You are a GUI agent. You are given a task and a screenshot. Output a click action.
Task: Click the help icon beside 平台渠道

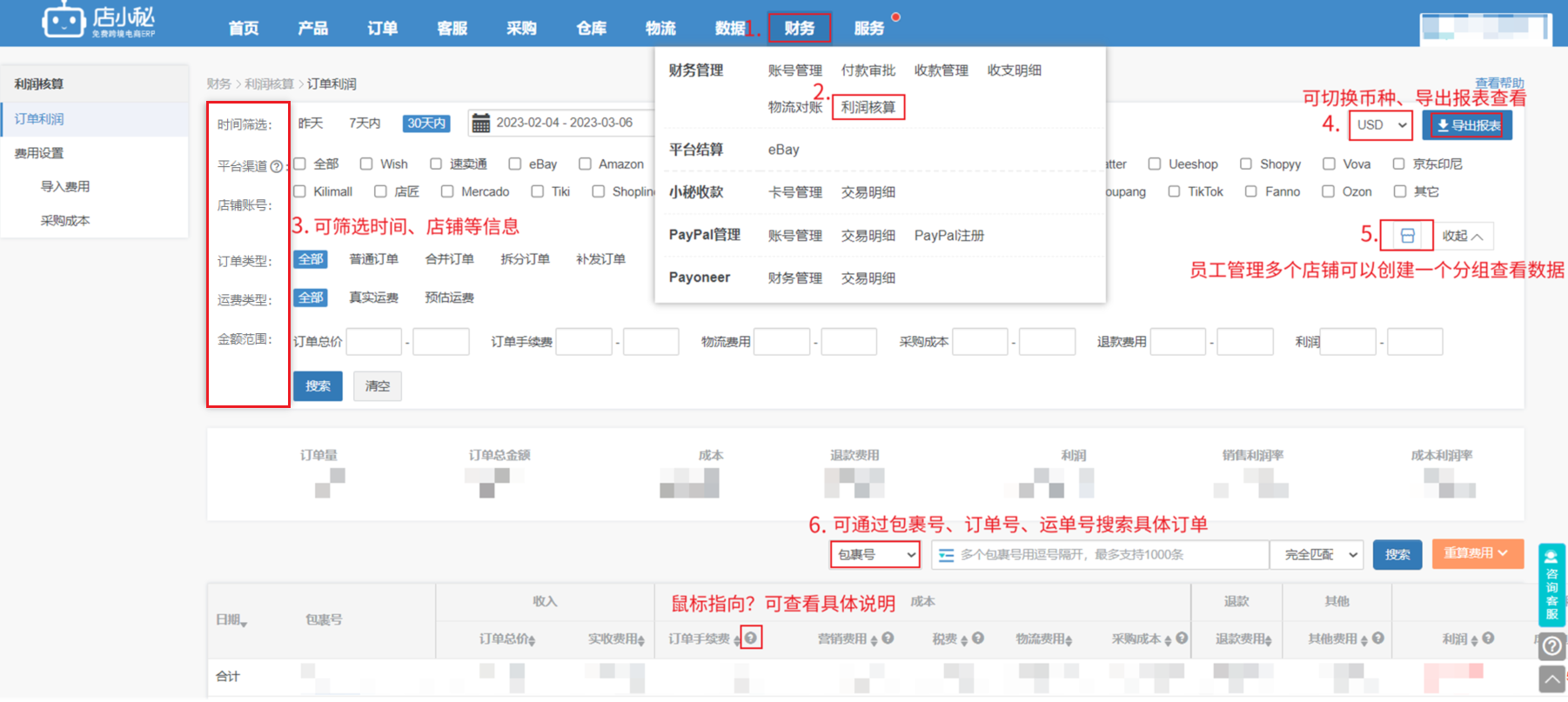click(277, 166)
